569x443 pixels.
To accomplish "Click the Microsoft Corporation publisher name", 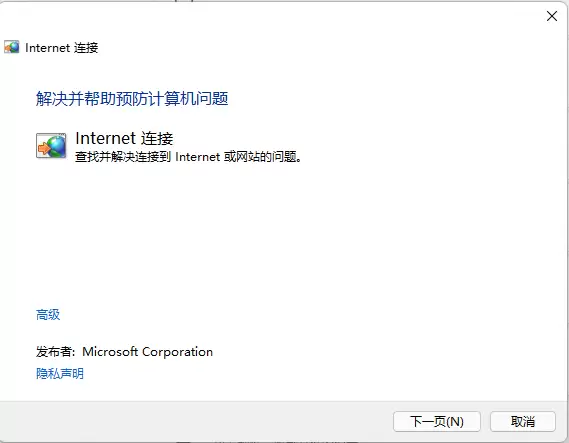I will click(x=147, y=352).
